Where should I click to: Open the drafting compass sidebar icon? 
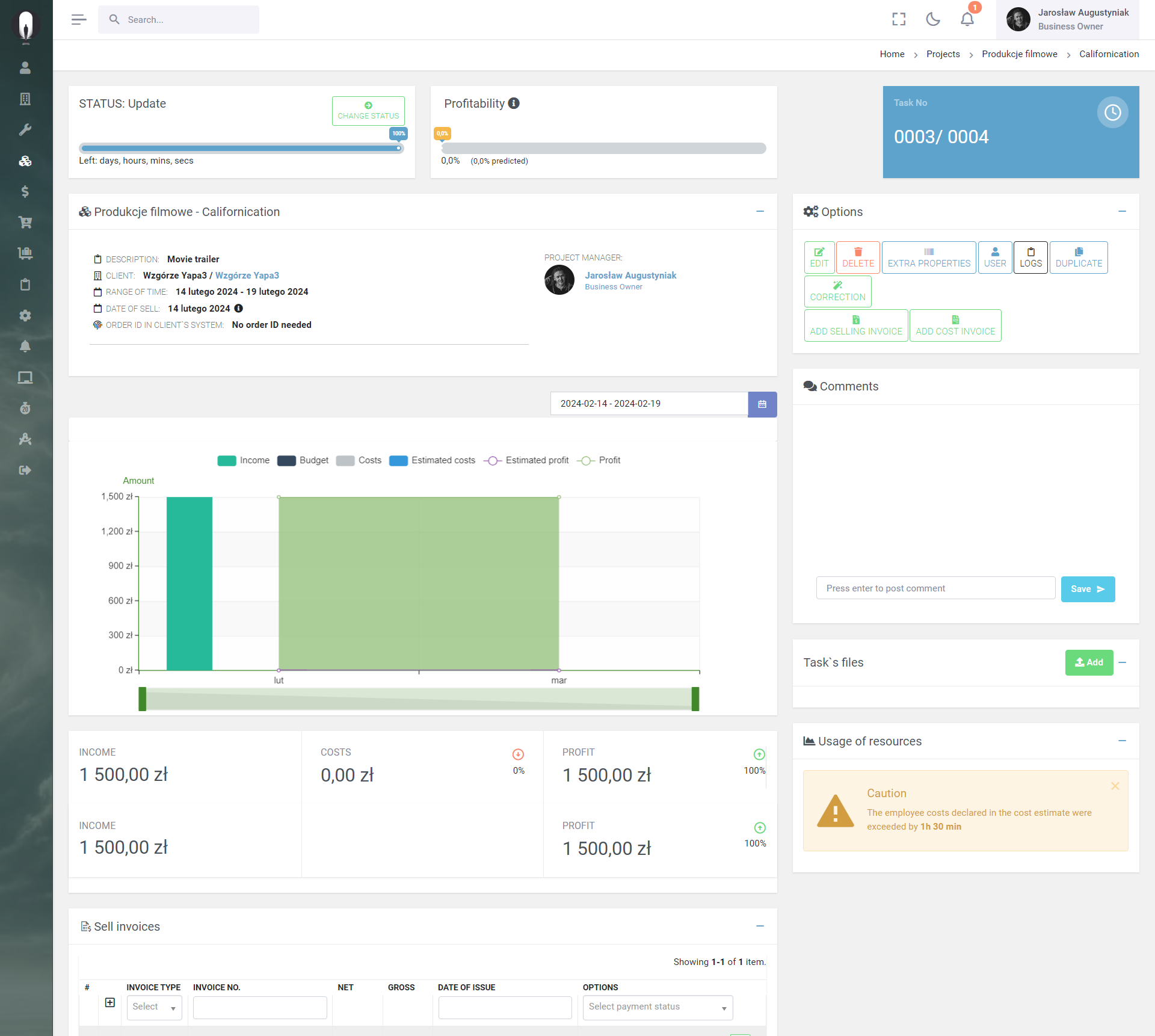click(25, 439)
